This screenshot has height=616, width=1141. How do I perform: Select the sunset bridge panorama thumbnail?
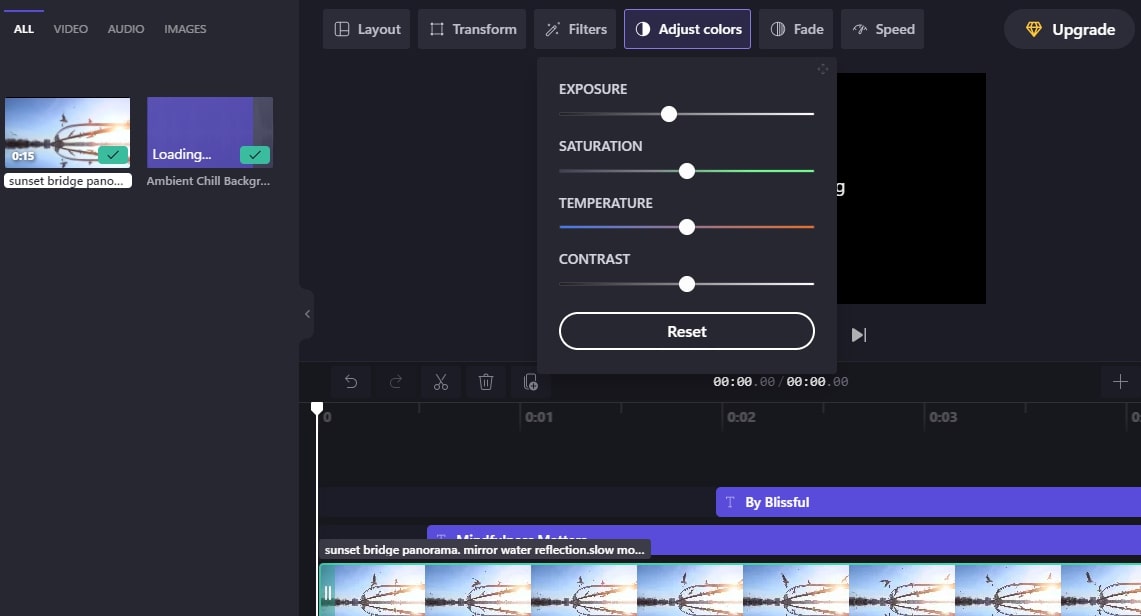[67, 130]
